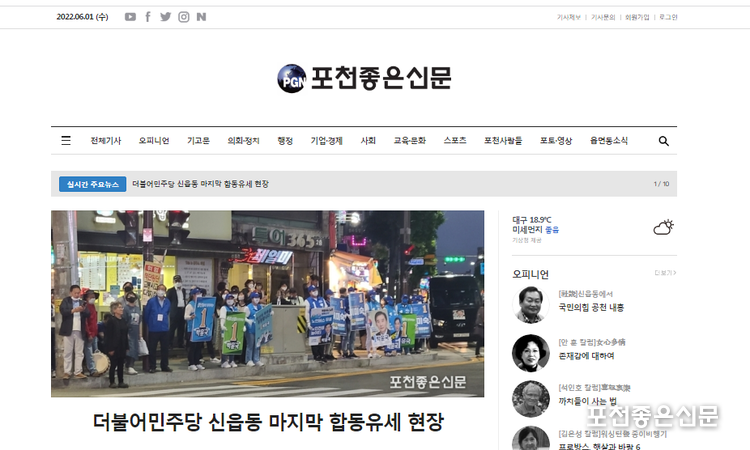Open 읍면동소식 menu item
This screenshot has height=450, width=750.
(609, 141)
